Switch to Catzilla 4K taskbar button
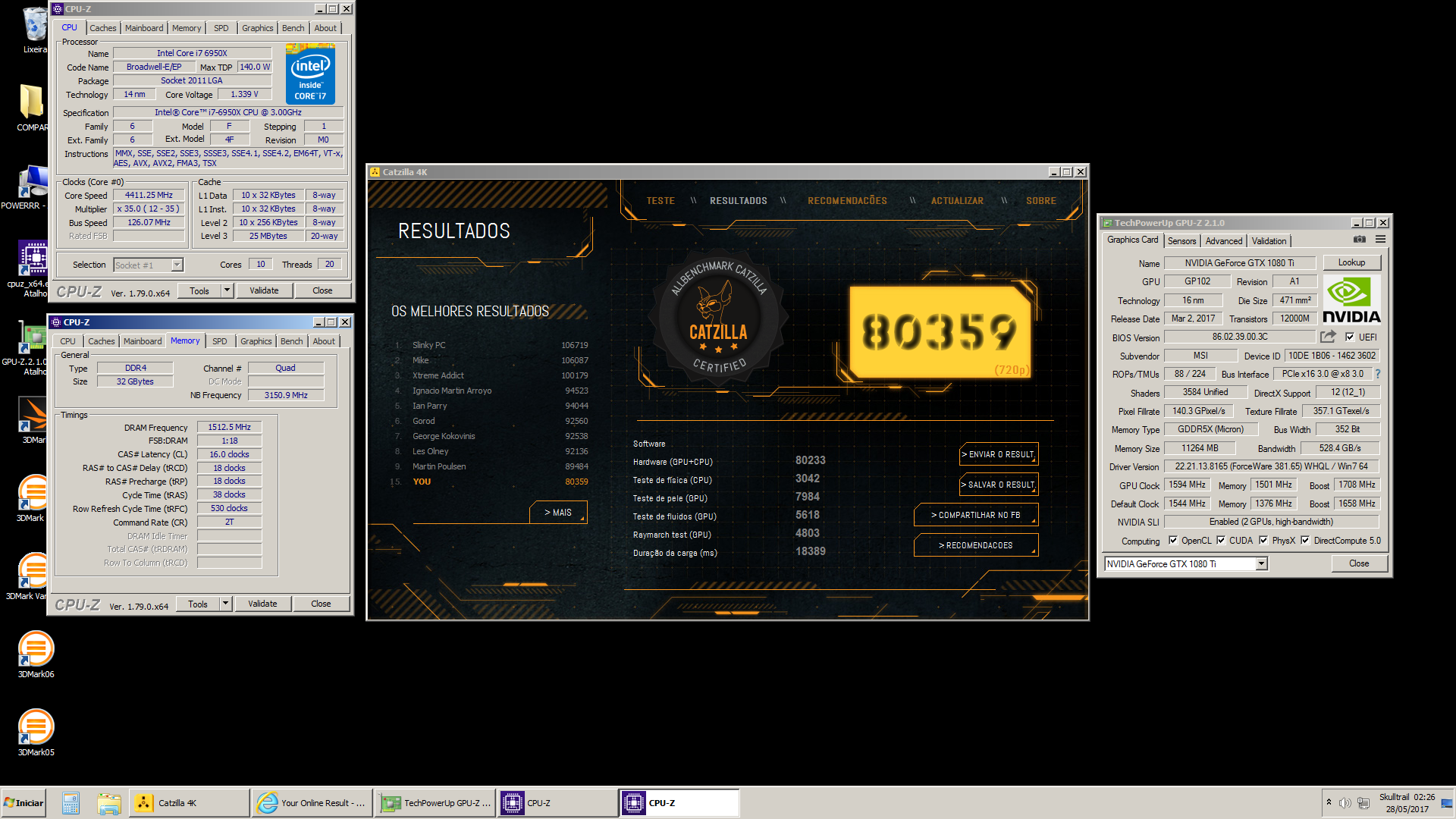1456x819 pixels. click(190, 803)
